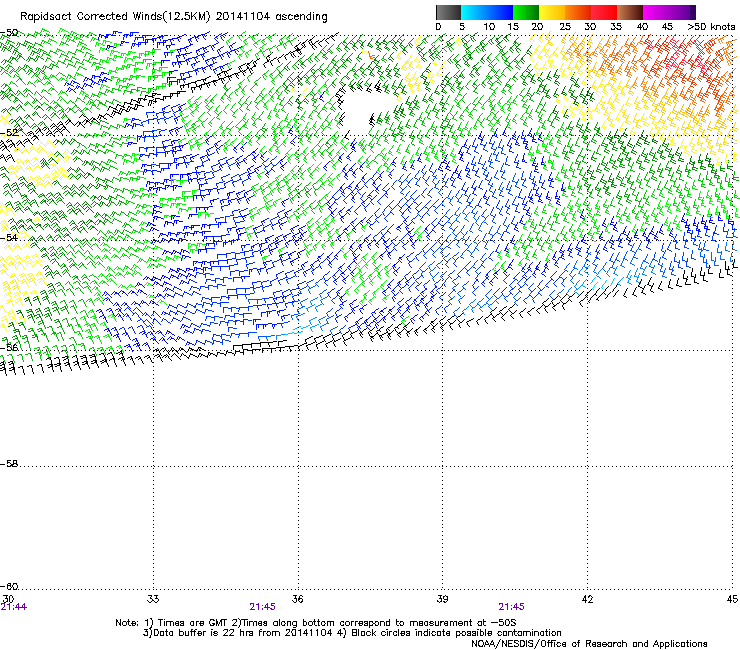Image resolution: width=740 pixels, height=650 pixels.
Task: Click the NOAA/NESDIS Office of Research credit line
Action: pyautogui.click(x=589, y=644)
